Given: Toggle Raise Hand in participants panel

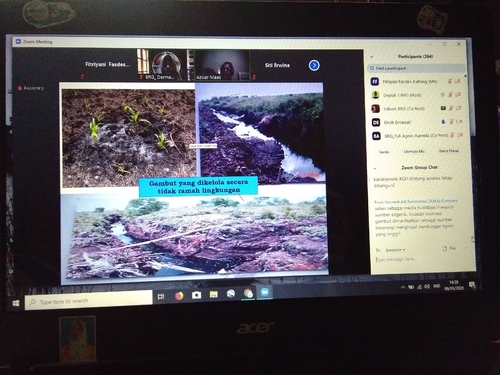Looking at the screenshot, I should coord(449,151).
